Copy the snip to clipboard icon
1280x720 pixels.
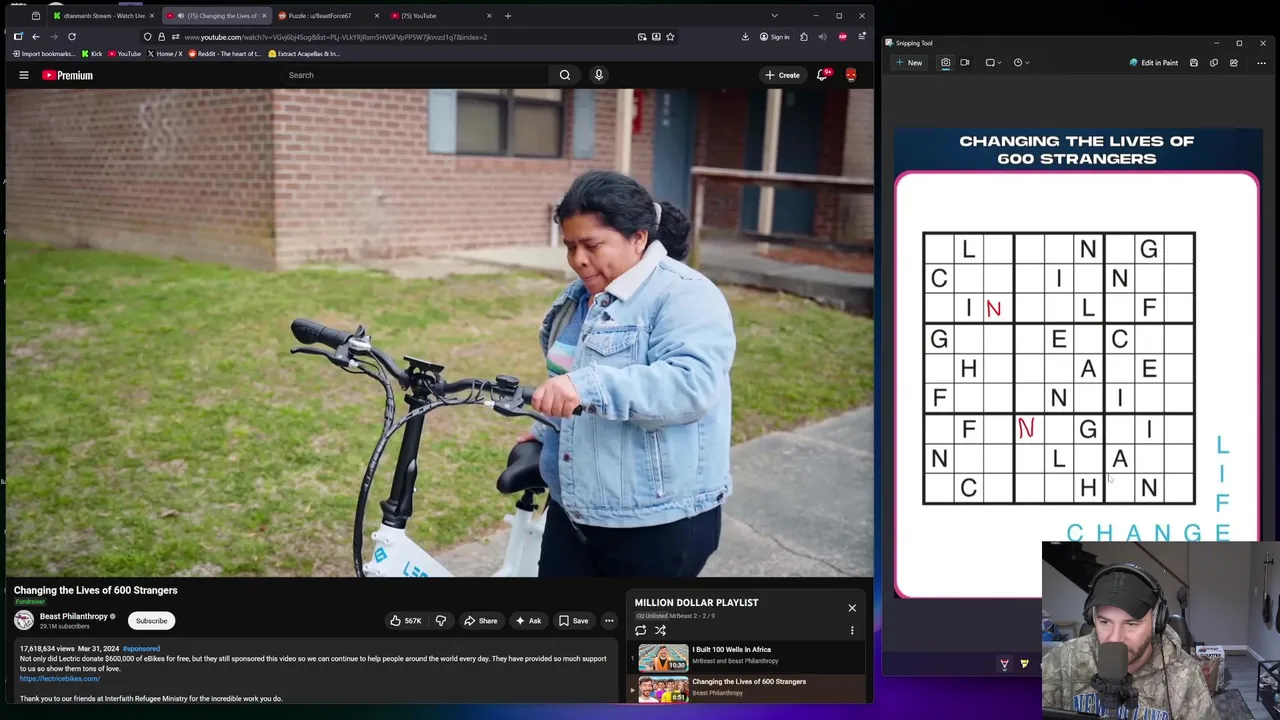coord(1214,62)
